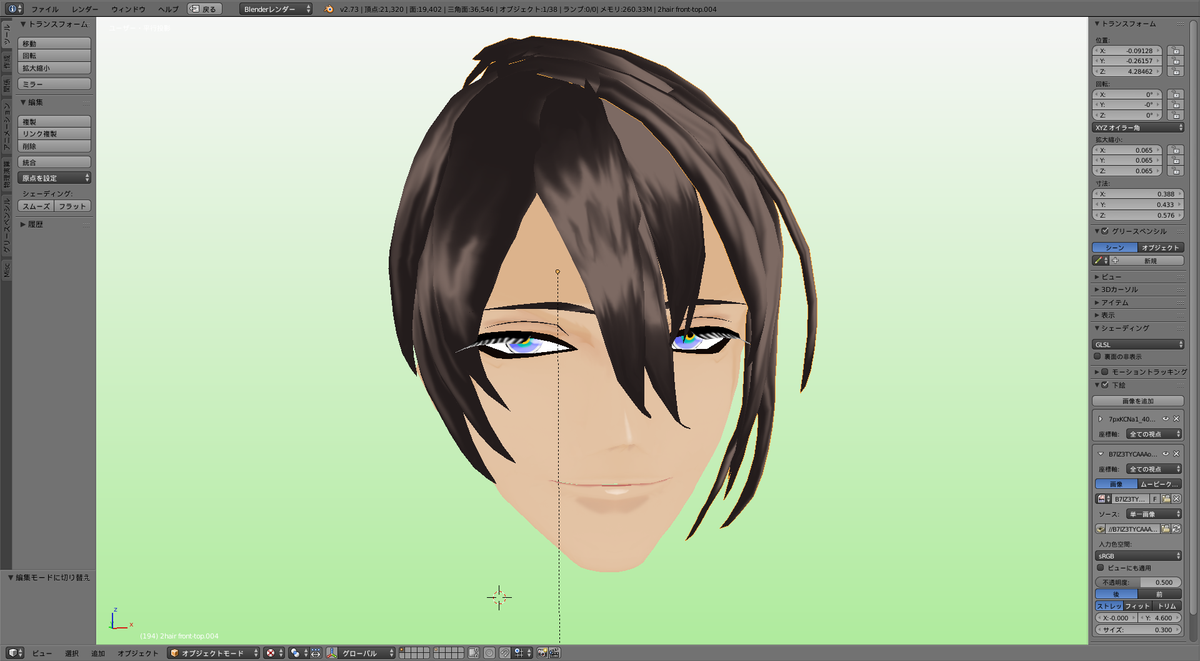The height and width of the screenshot is (661, 1200).
Task: Enable 裏面の非表示 backface culling checkbox
Action: 1098,356
